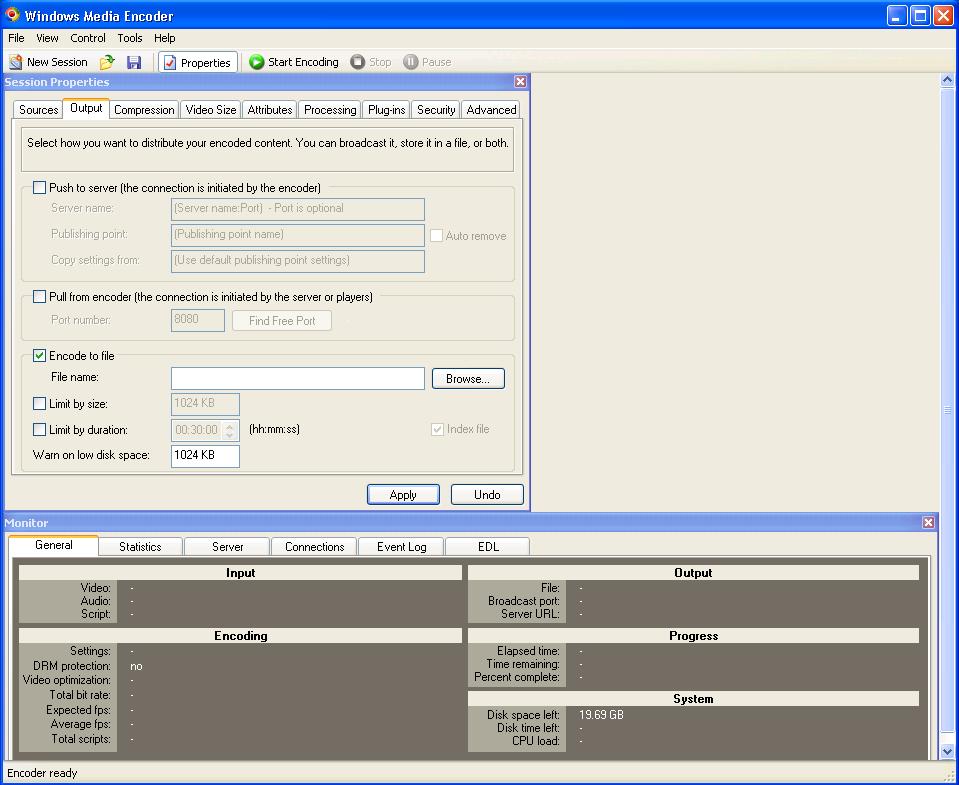959x785 pixels.
Task: Click the Warn on low disk space field
Action: click(206, 456)
